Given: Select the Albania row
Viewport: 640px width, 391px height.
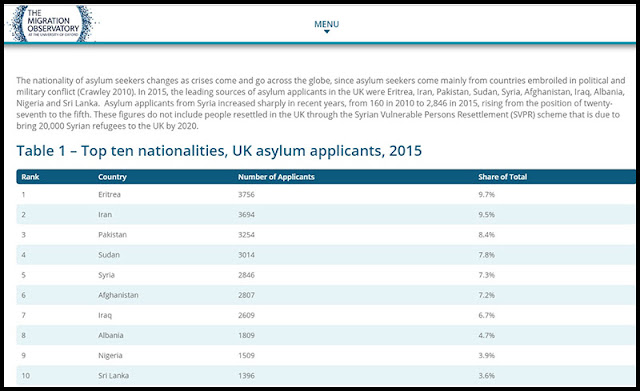Looking at the screenshot, I should [x=326, y=335].
